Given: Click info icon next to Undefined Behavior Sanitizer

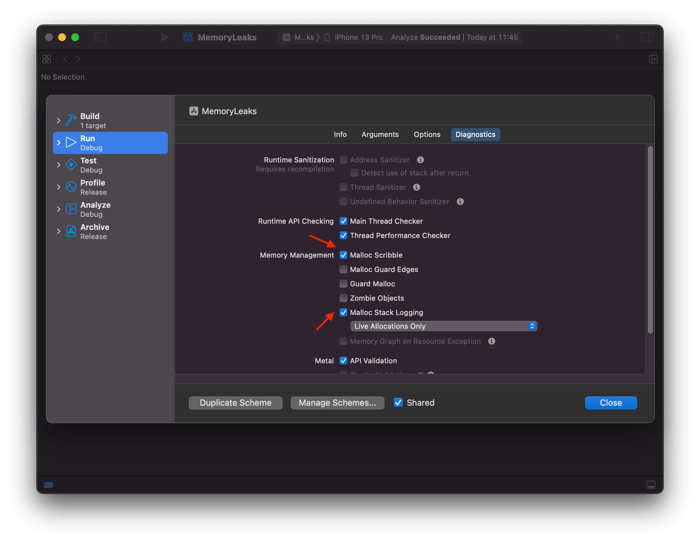Looking at the screenshot, I should (x=460, y=201).
